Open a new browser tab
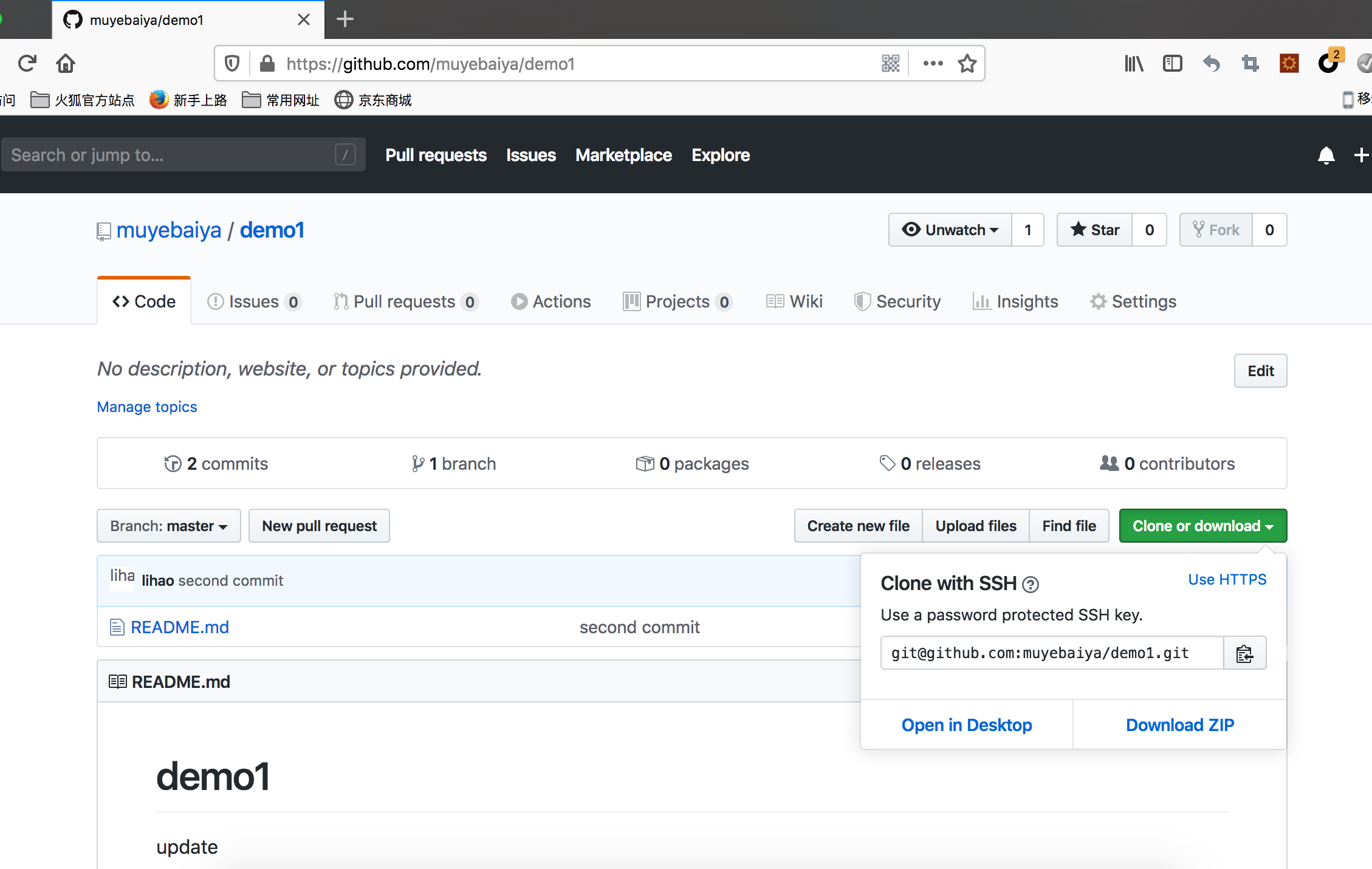Screen dimensions: 1372x869 [x=345, y=19]
